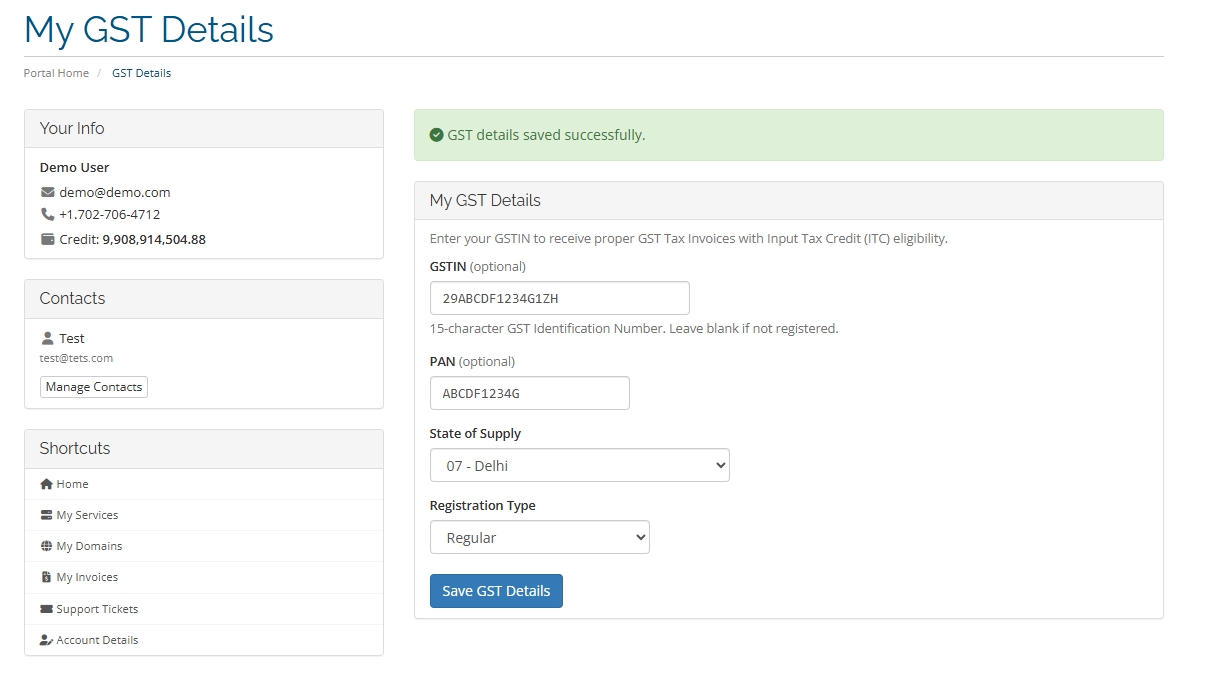The height and width of the screenshot is (700, 1223).
Task: Click the house icon in Shortcuts
Action: point(46,484)
